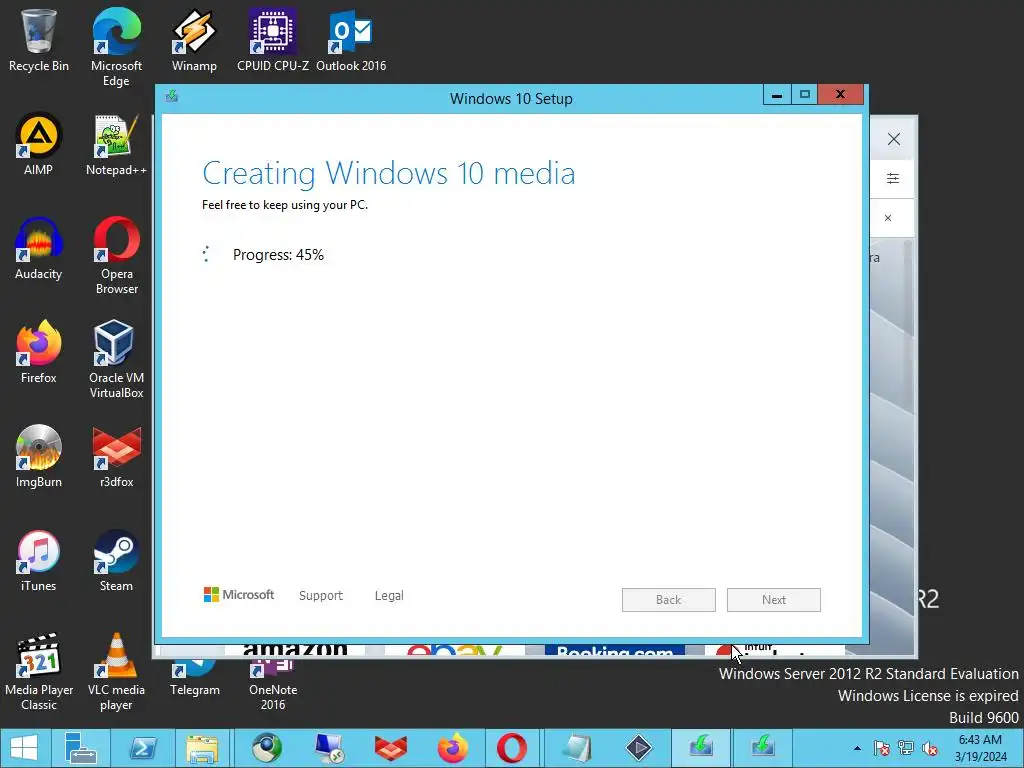Screen dimensions: 1024x768
Task: Click the Support link in Setup
Action: coord(321,596)
